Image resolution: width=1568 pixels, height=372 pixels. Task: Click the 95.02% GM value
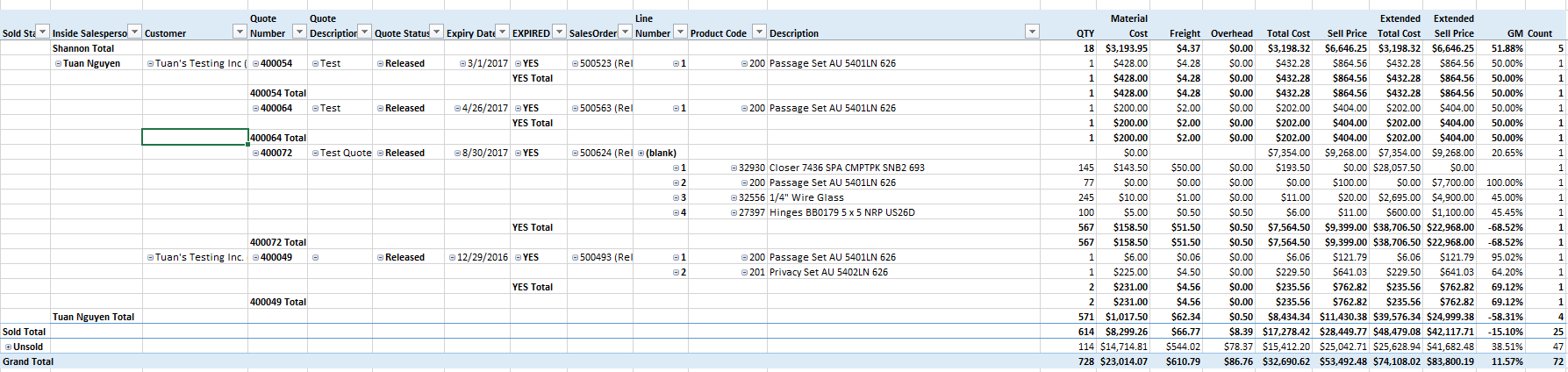click(x=1507, y=257)
